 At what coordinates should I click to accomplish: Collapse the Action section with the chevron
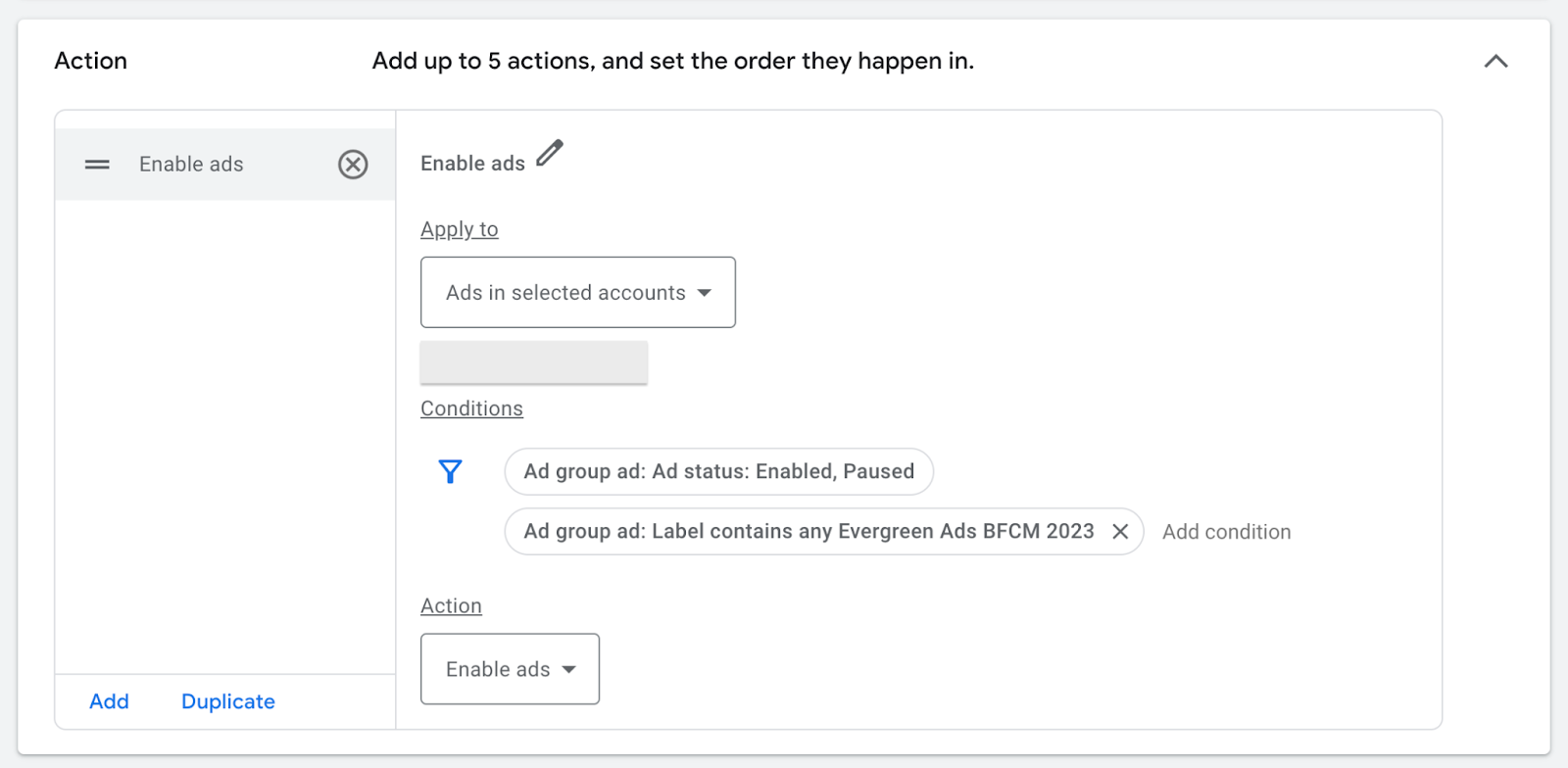(x=1495, y=61)
